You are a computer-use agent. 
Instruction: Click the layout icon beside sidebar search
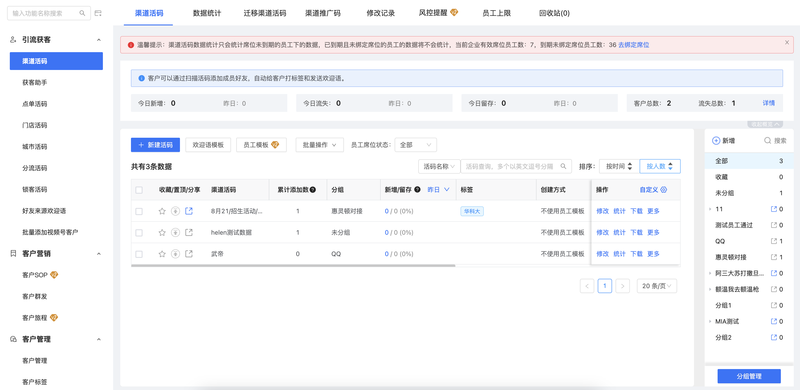tap(98, 13)
